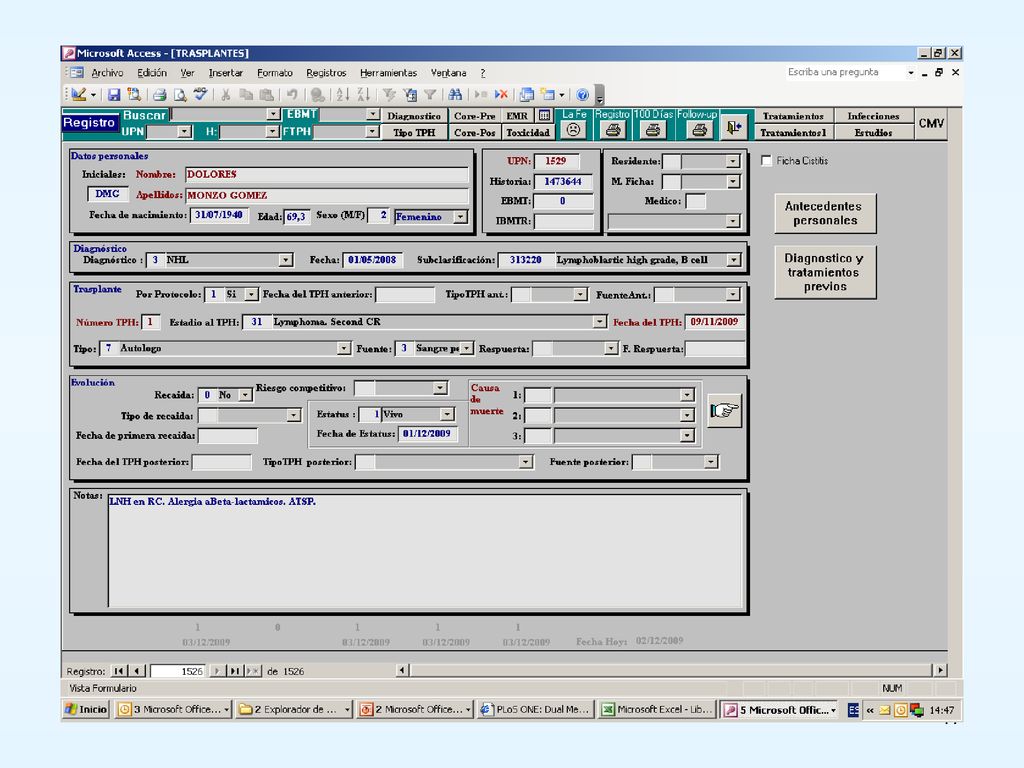1024x768 pixels.
Task: Click the Paste clipboard icon
Action: click(266, 95)
